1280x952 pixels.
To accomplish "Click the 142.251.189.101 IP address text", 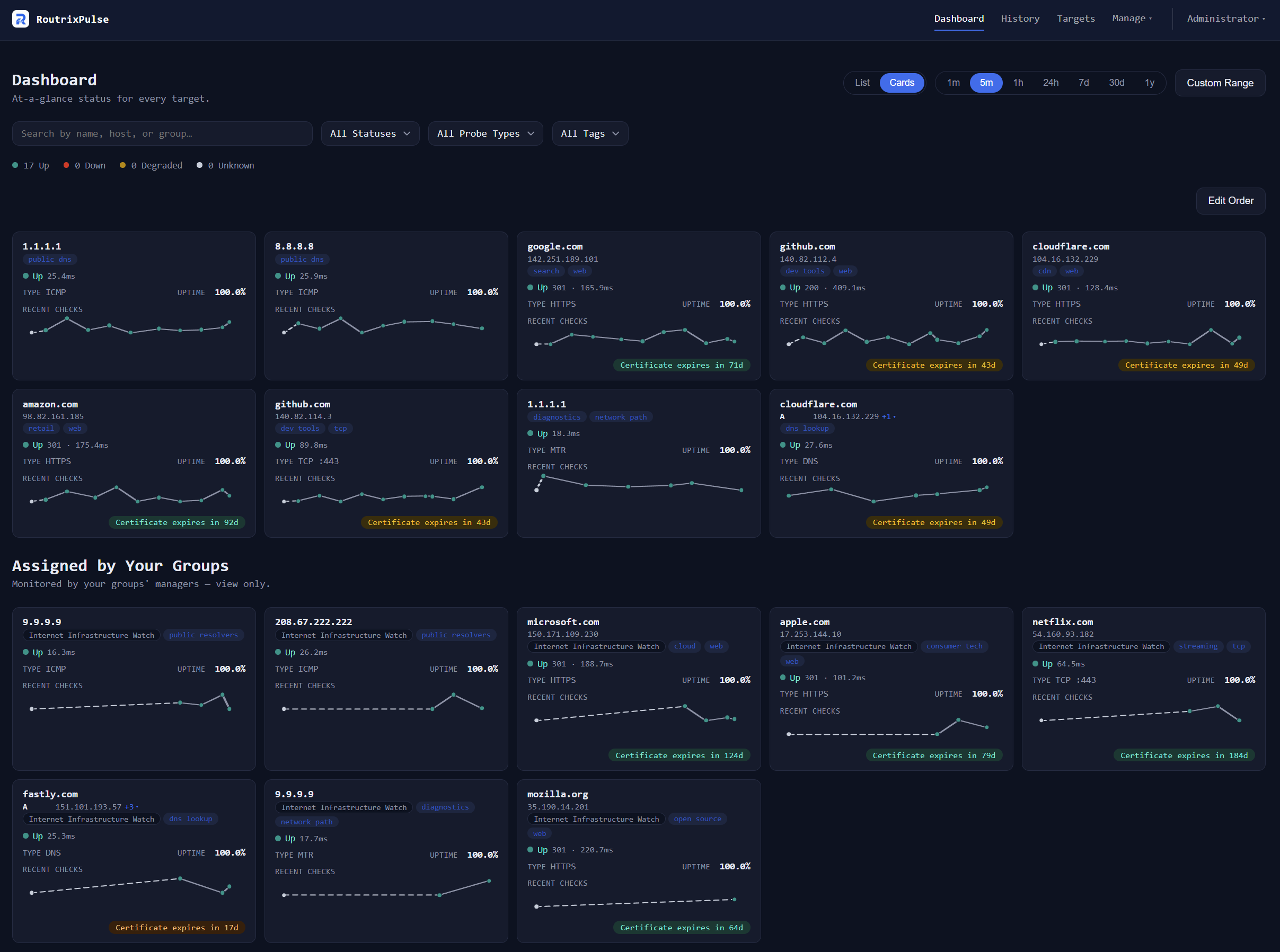I will click(562, 259).
